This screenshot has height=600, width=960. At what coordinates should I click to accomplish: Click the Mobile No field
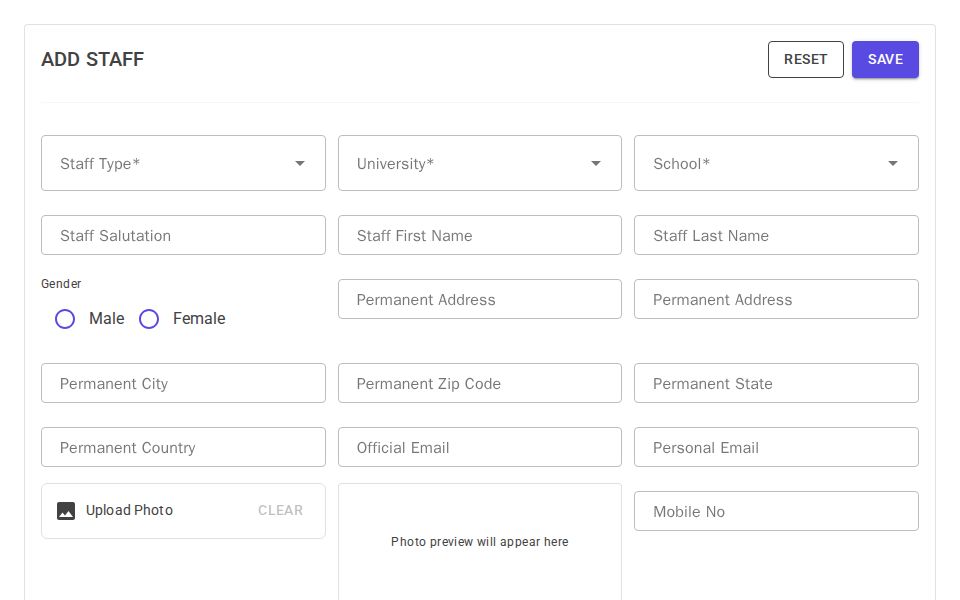[x=776, y=511]
